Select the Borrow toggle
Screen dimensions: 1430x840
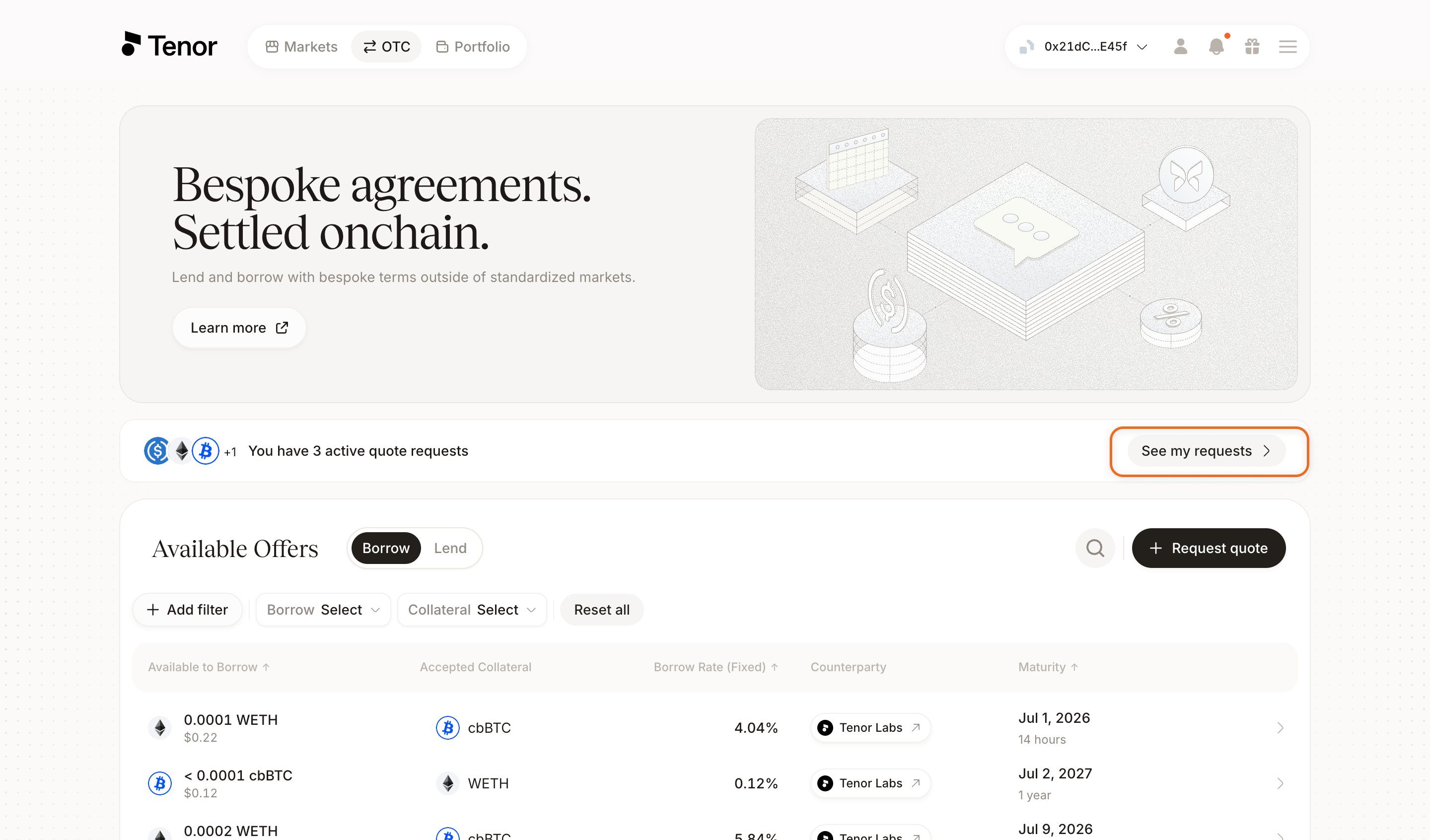point(386,548)
